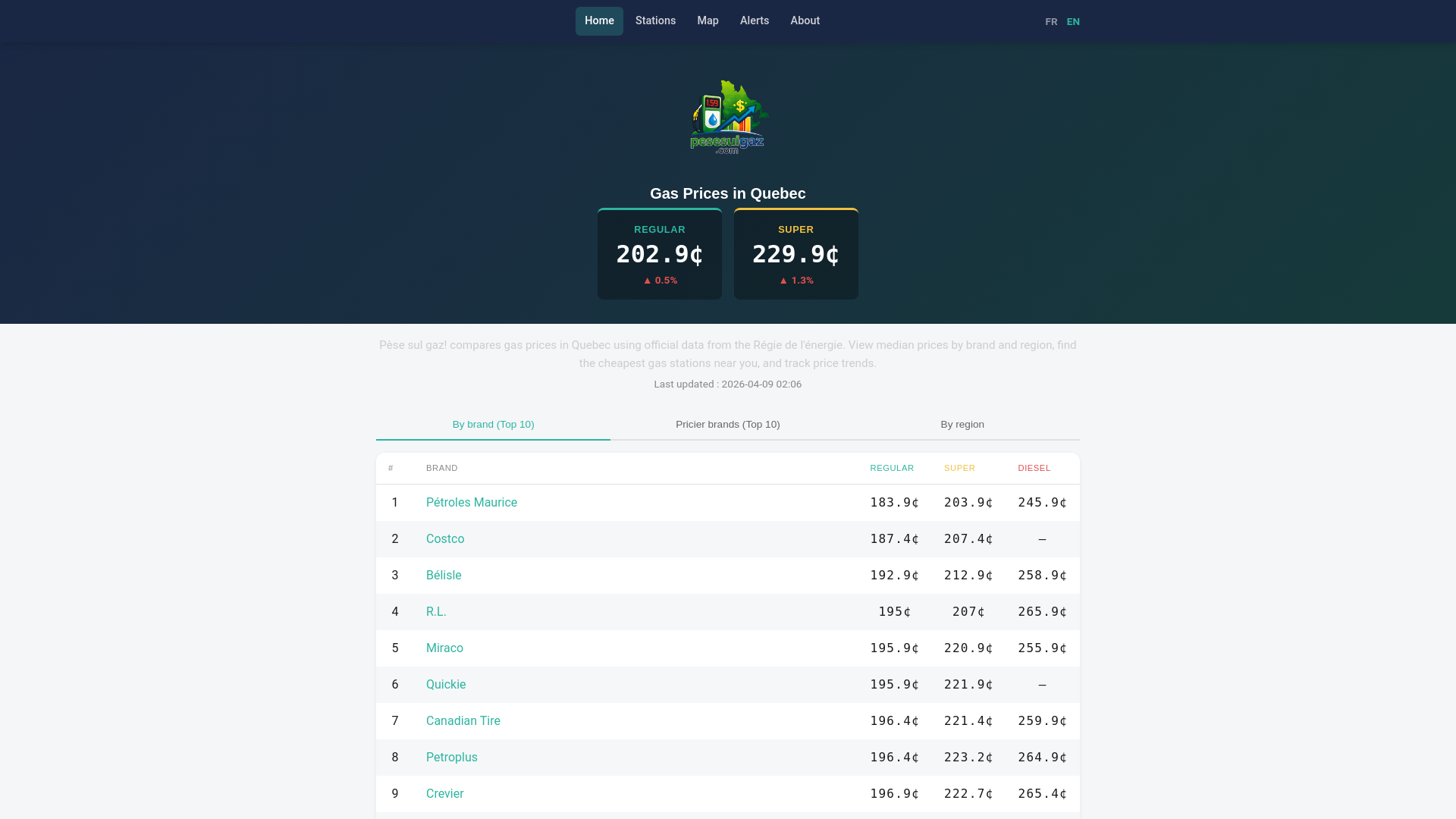Click R.L. diesel price 265.9¢
Viewport: 1456px width, 819px height.
(1043, 612)
